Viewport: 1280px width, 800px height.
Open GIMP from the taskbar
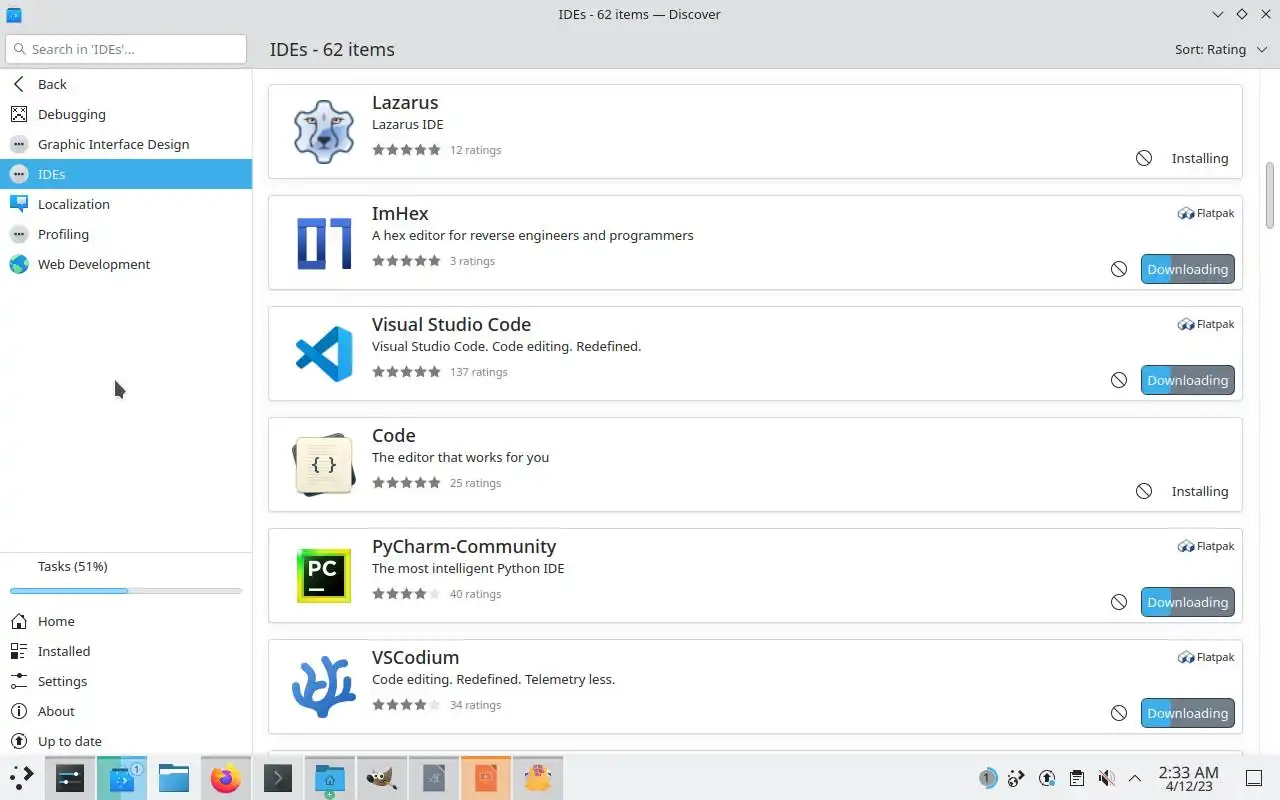[x=382, y=777]
